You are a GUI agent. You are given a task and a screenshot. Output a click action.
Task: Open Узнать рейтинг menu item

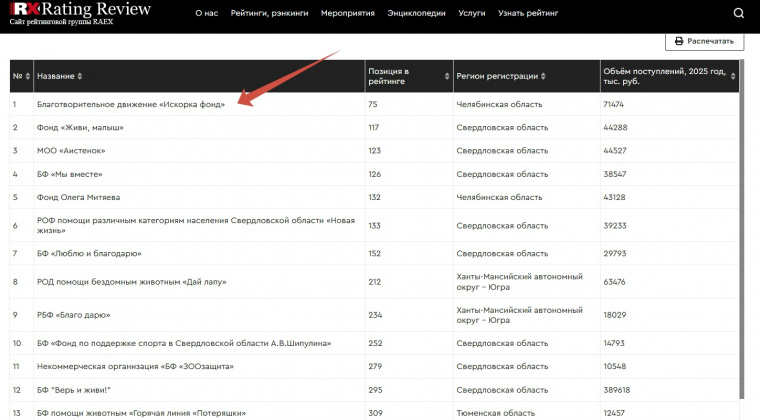point(528,13)
